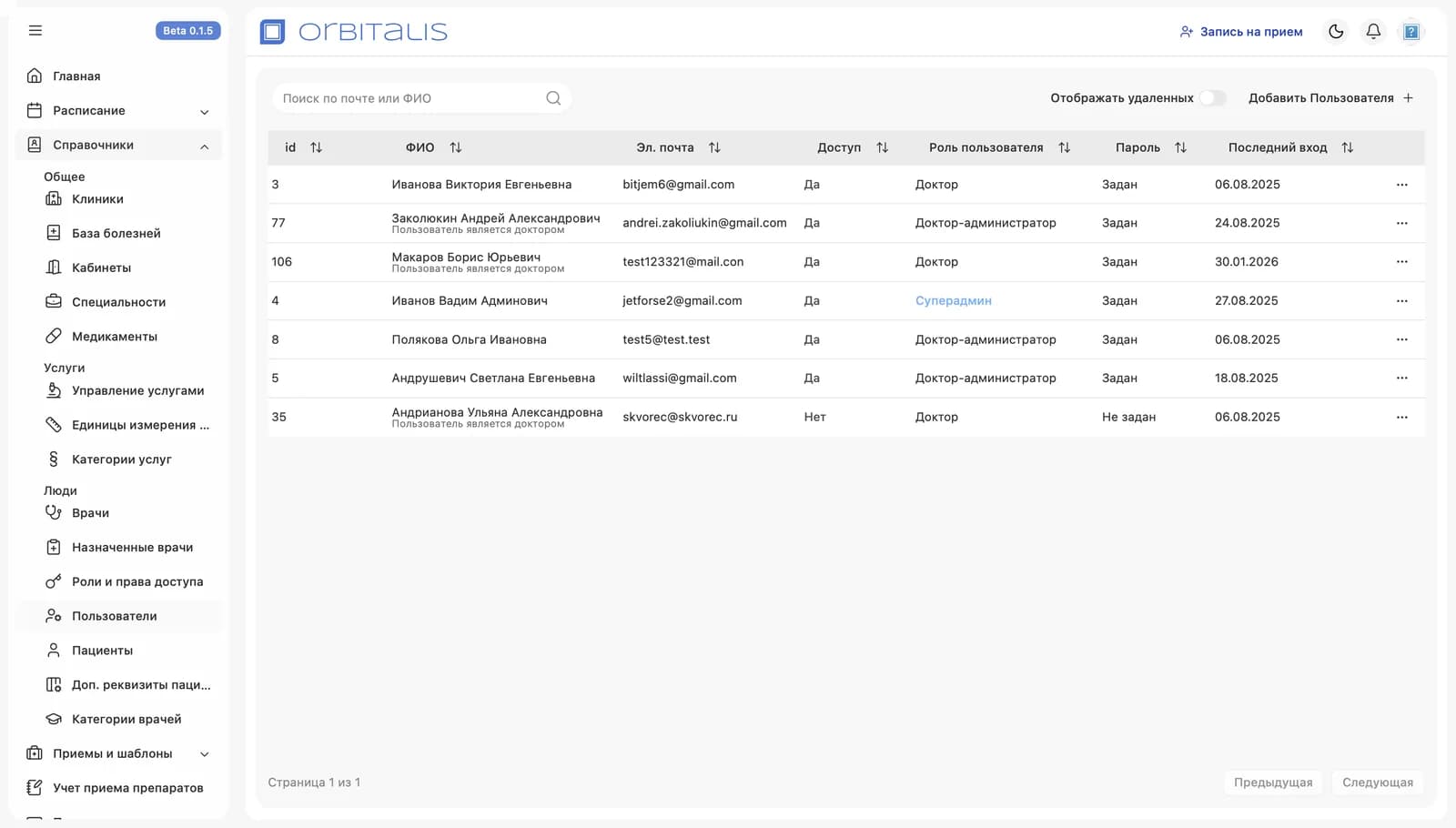The image size is (1456, 828).
Task: Sort table by ФИО column arrows
Action: [x=456, y=147]
